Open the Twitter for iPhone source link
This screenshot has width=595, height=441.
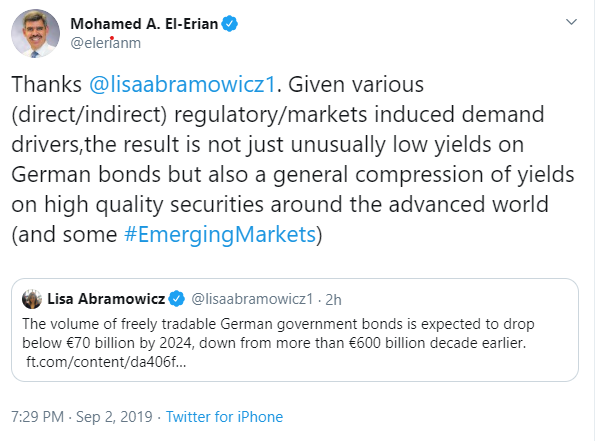point(224,417)
